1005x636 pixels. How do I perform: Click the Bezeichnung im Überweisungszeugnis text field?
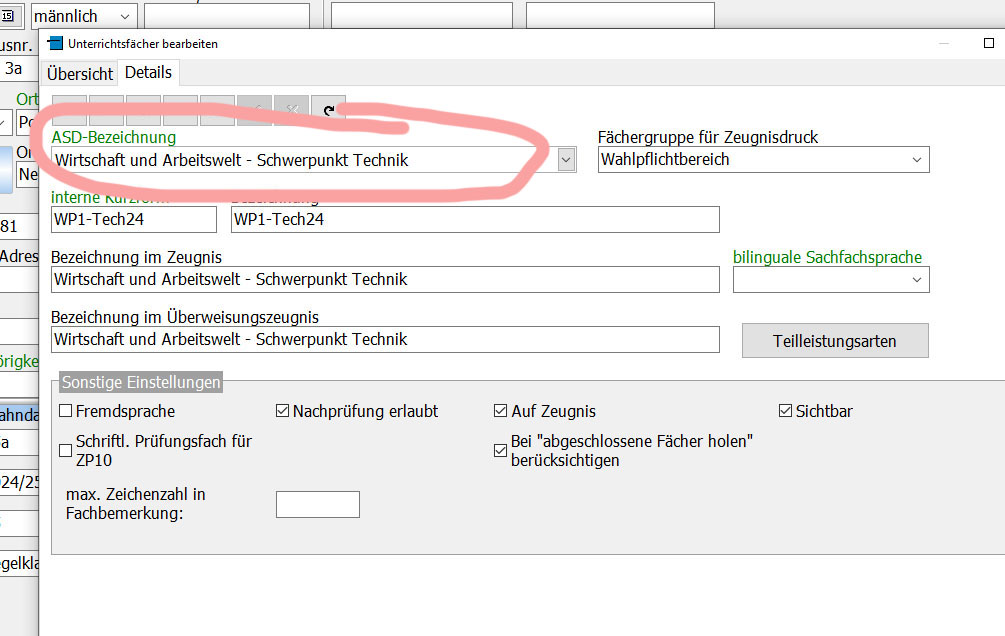point(385,339)
